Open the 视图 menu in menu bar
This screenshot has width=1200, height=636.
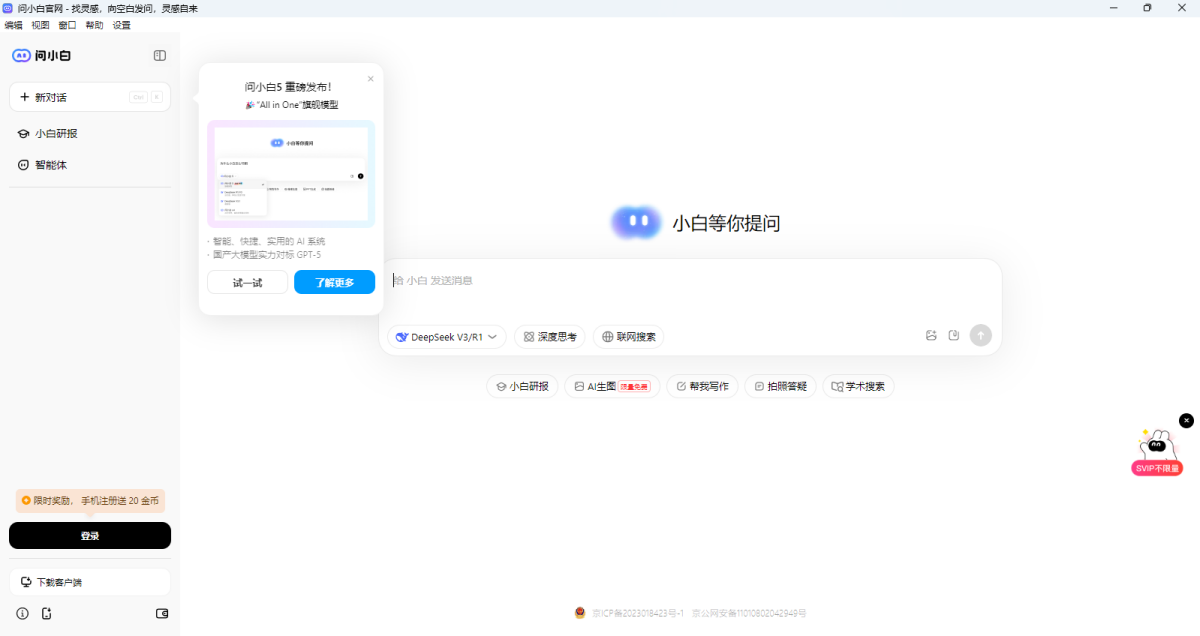pyautogui.click(x=40, y=25)
